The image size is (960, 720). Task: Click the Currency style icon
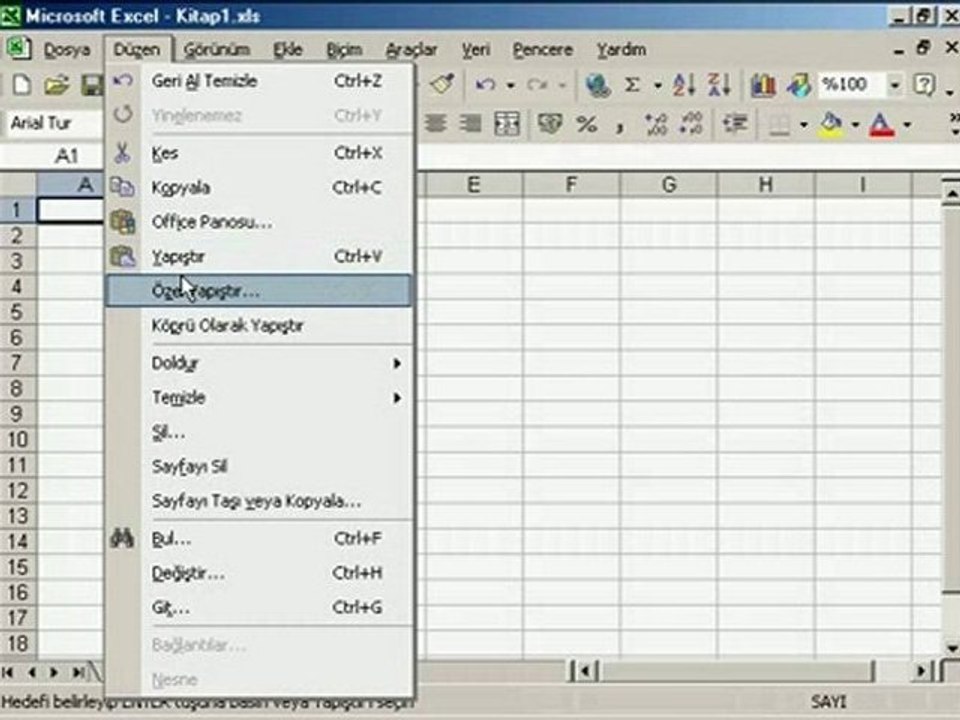[x=549, y=124]
